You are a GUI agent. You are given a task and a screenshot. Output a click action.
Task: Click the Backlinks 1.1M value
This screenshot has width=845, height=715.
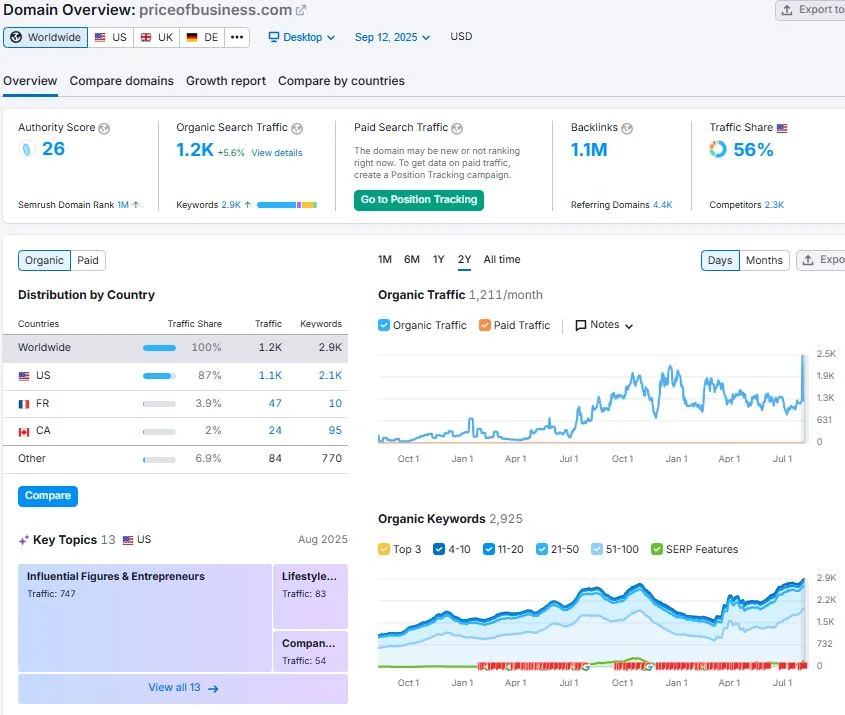pyautogui.click(x=589, y=150)
